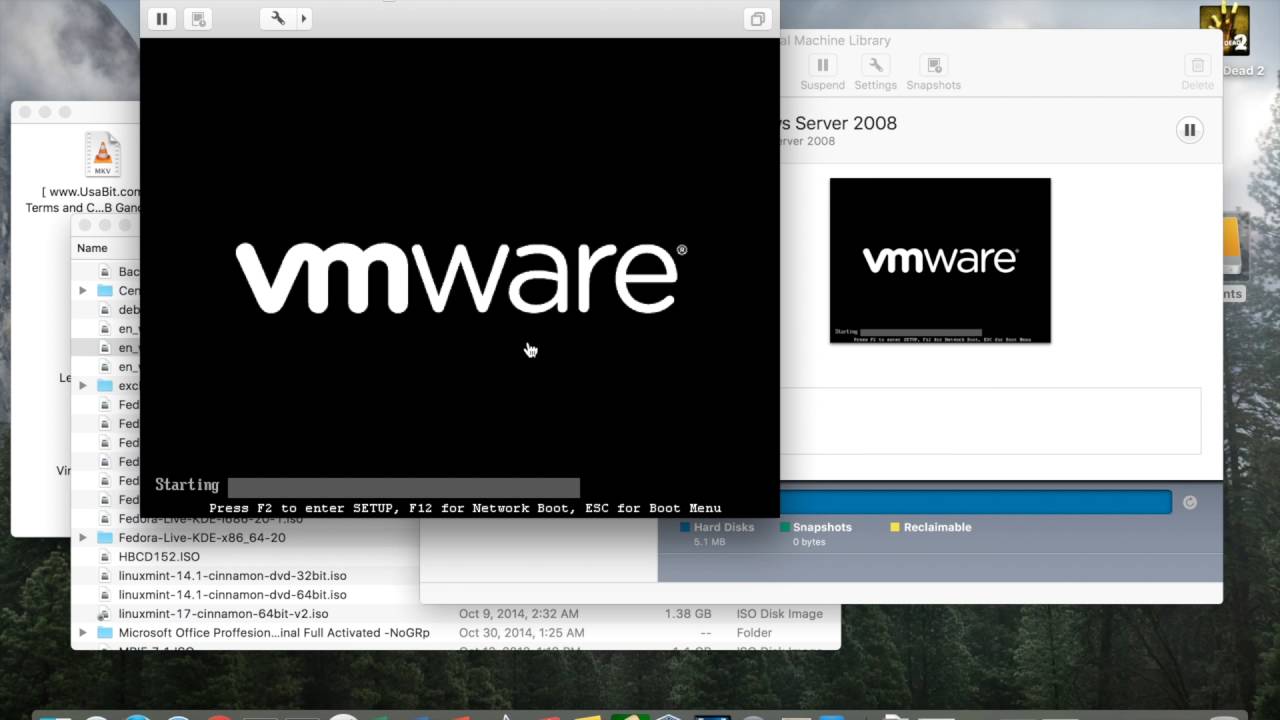Open VM settings via wrench icon in VM window
1280x720 pixels.
pos(278,18)
